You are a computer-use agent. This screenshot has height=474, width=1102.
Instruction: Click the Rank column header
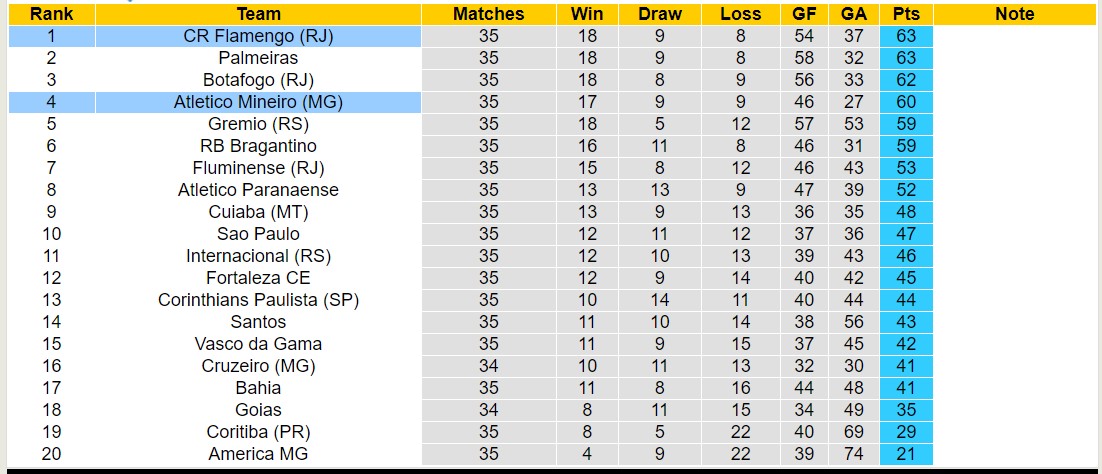coord(51,14)
